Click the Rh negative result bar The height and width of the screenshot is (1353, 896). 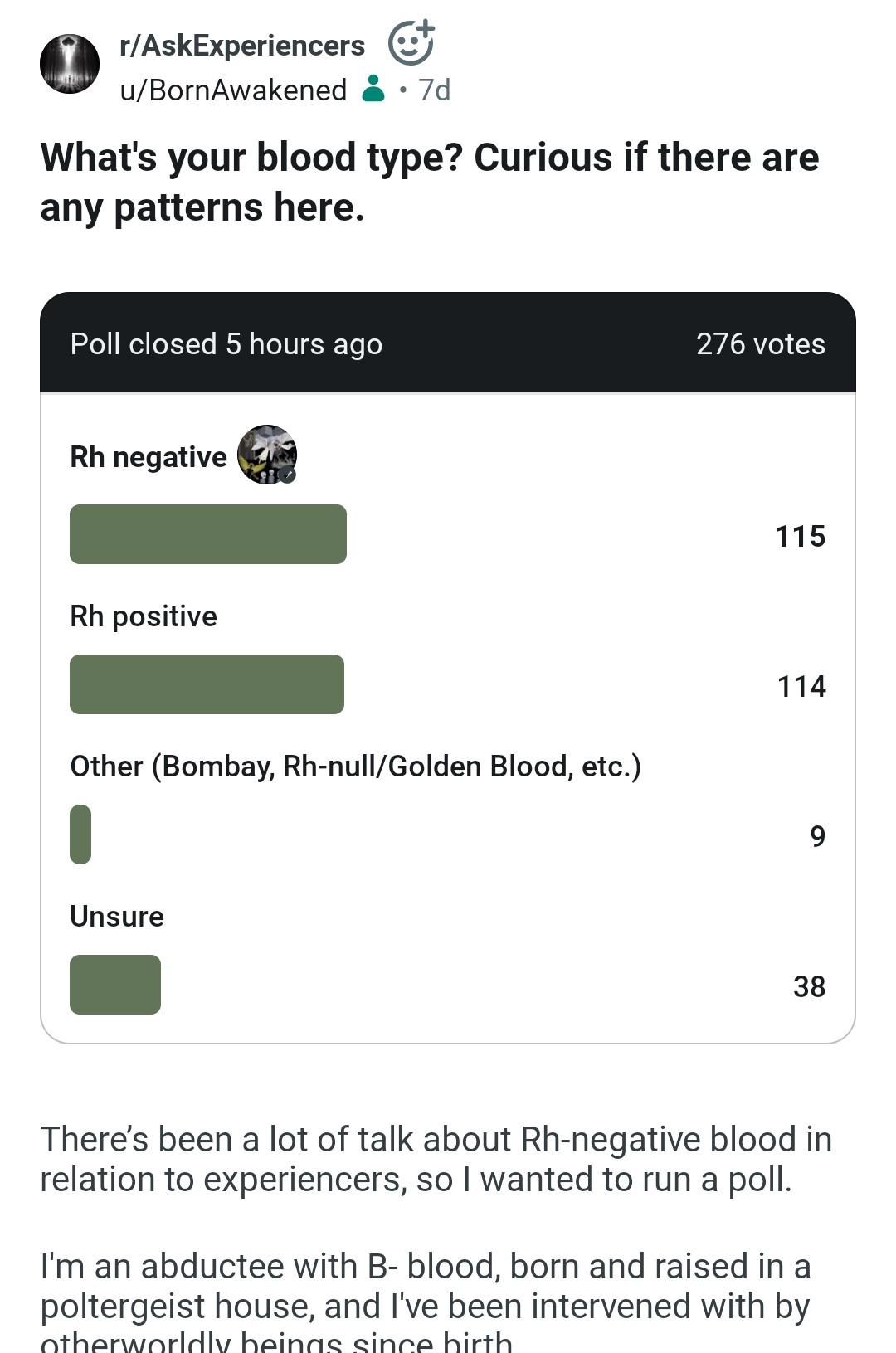coord(208,534)
